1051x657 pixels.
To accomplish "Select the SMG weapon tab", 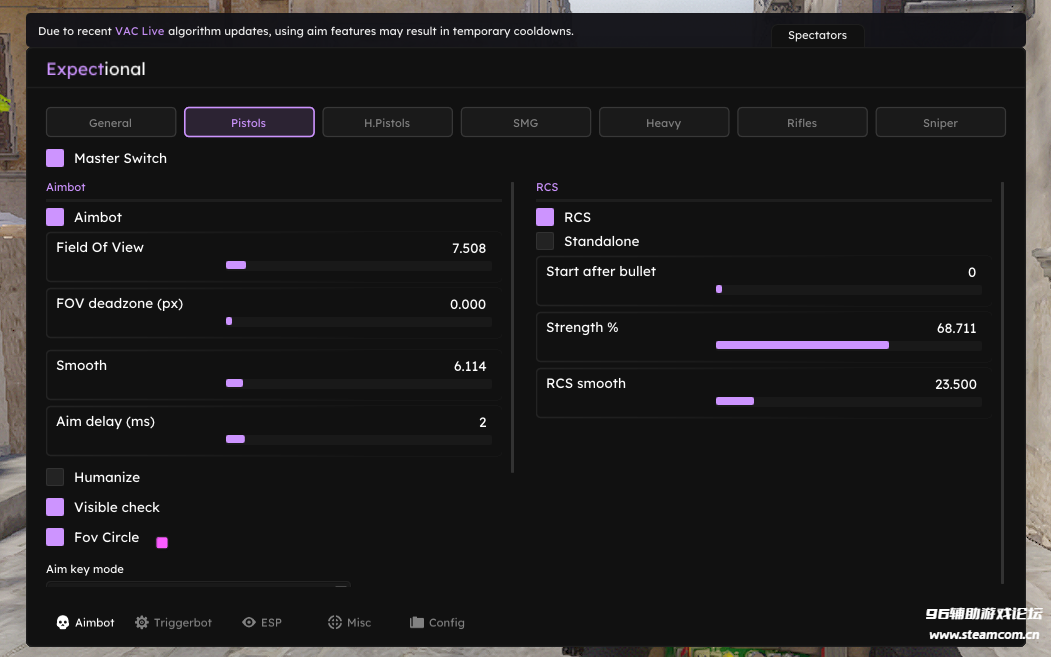I will point(526,123).
